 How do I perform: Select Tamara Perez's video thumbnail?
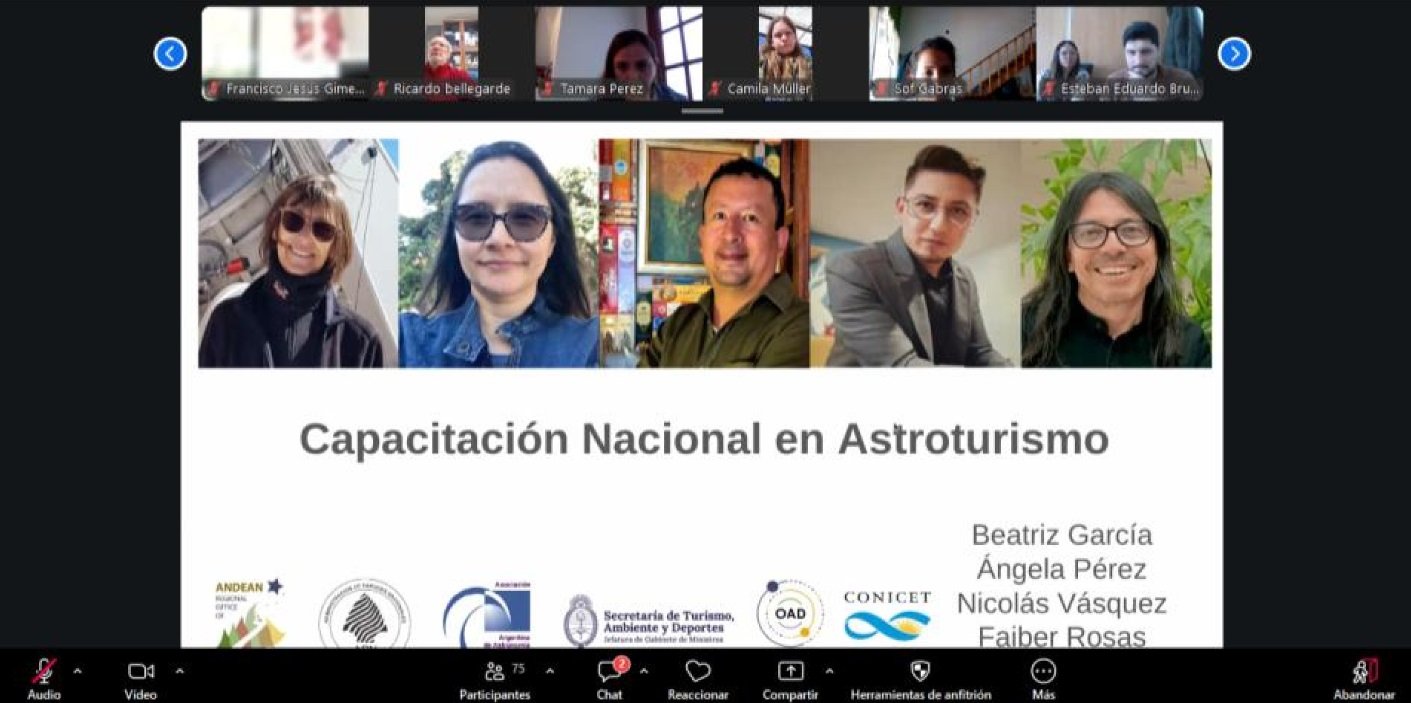coord(619,53)
